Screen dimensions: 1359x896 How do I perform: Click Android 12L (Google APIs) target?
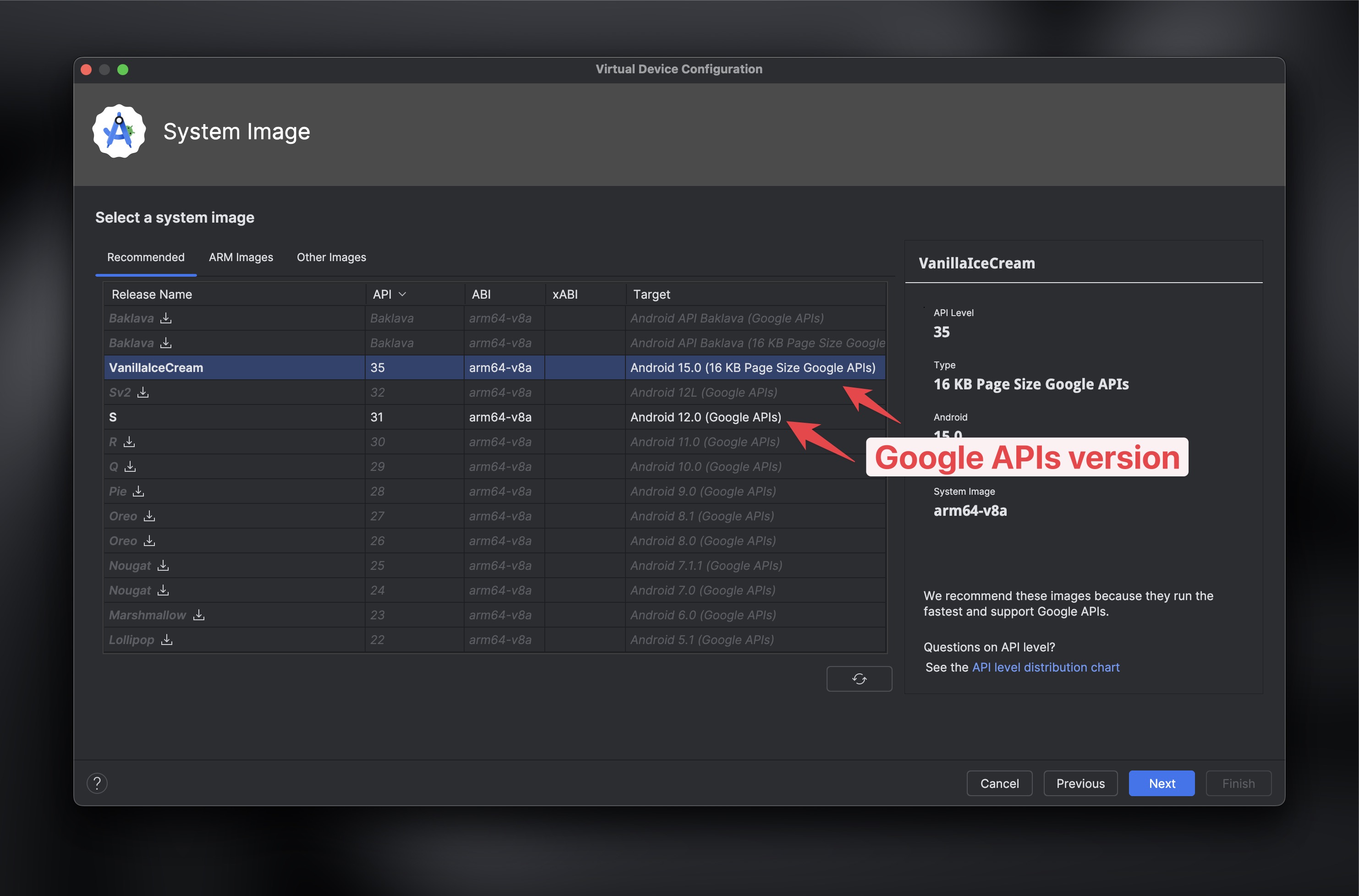[x=703, y=392]
